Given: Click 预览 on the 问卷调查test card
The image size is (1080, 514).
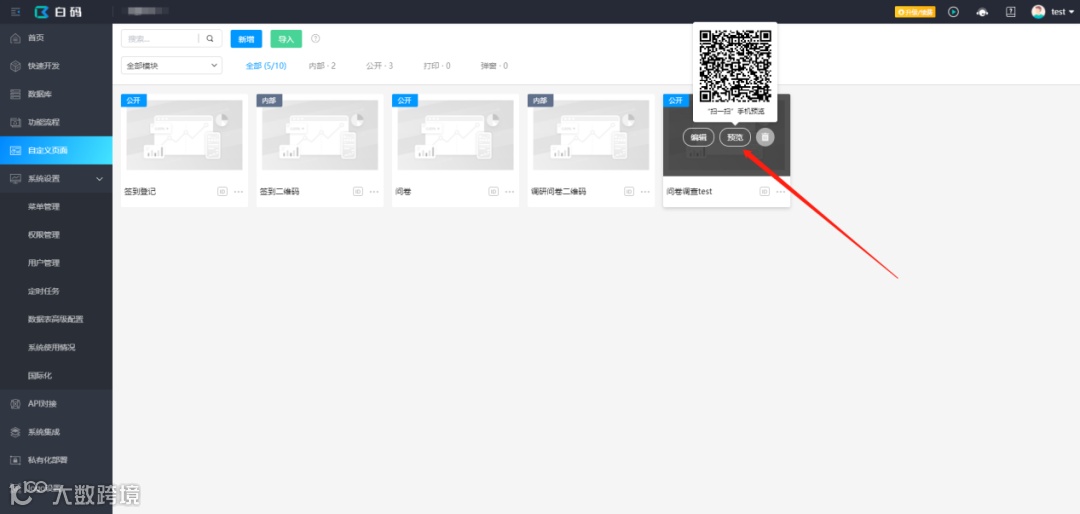Looking at the screenshot, I should click(735, 137).
